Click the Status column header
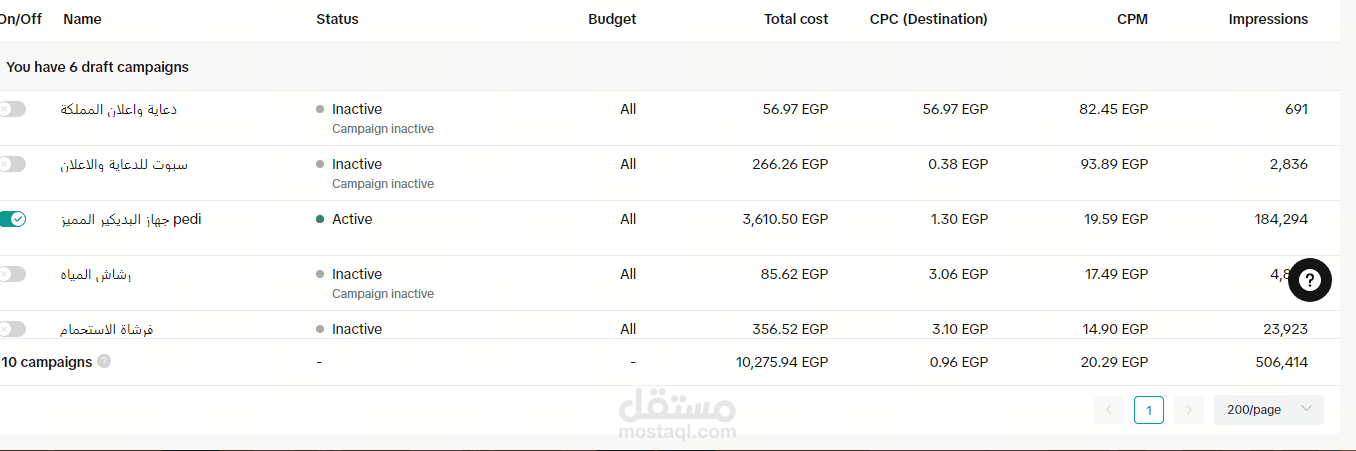This screenshot has height=451, width=1356. (x=337, y=19)
